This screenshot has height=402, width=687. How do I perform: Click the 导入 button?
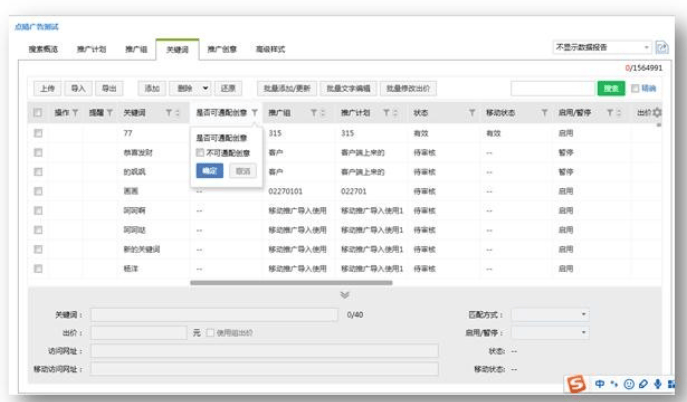[x=78, y=88]
